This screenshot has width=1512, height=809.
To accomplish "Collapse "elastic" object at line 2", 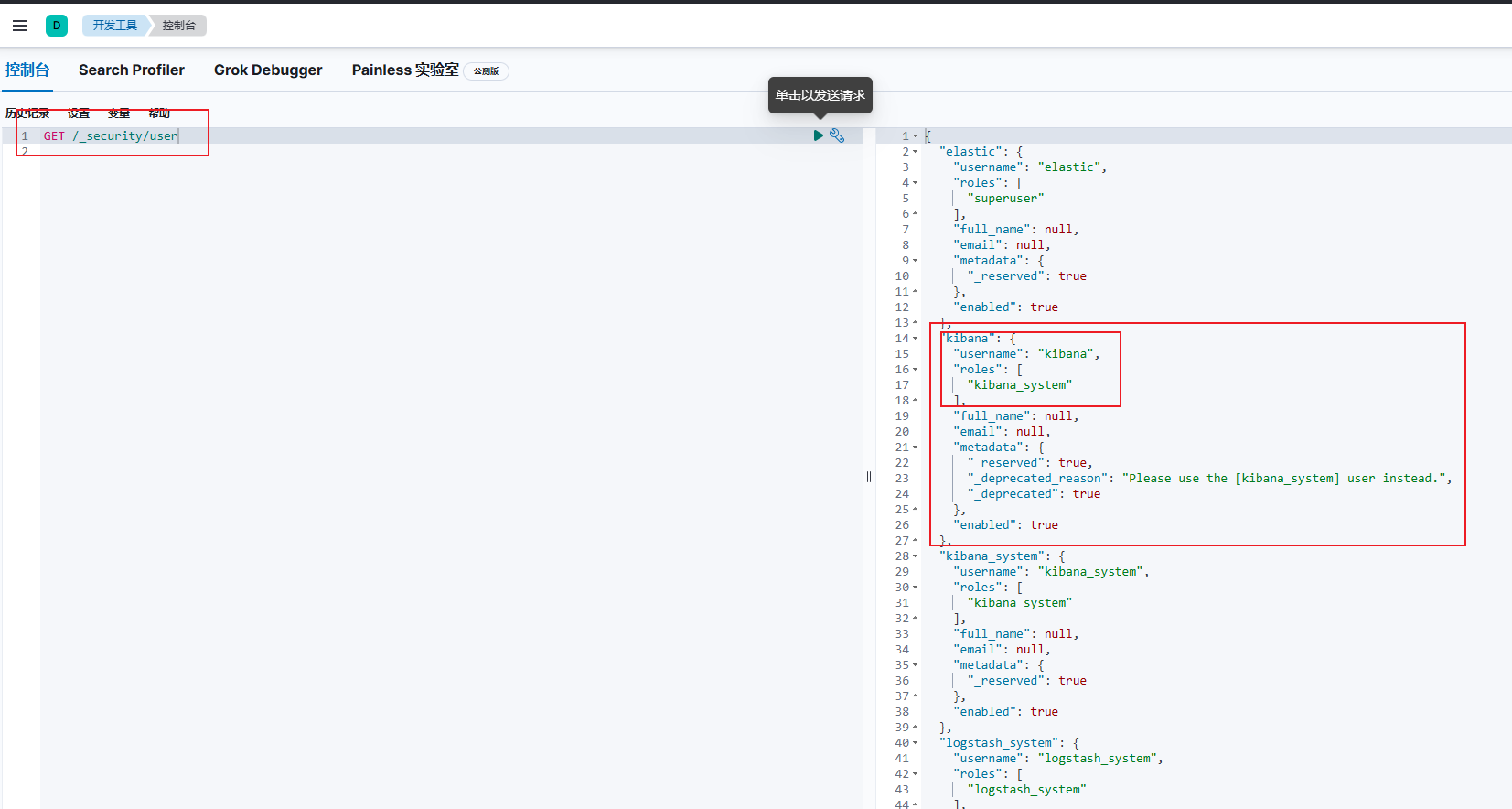I will click(916, 152).
